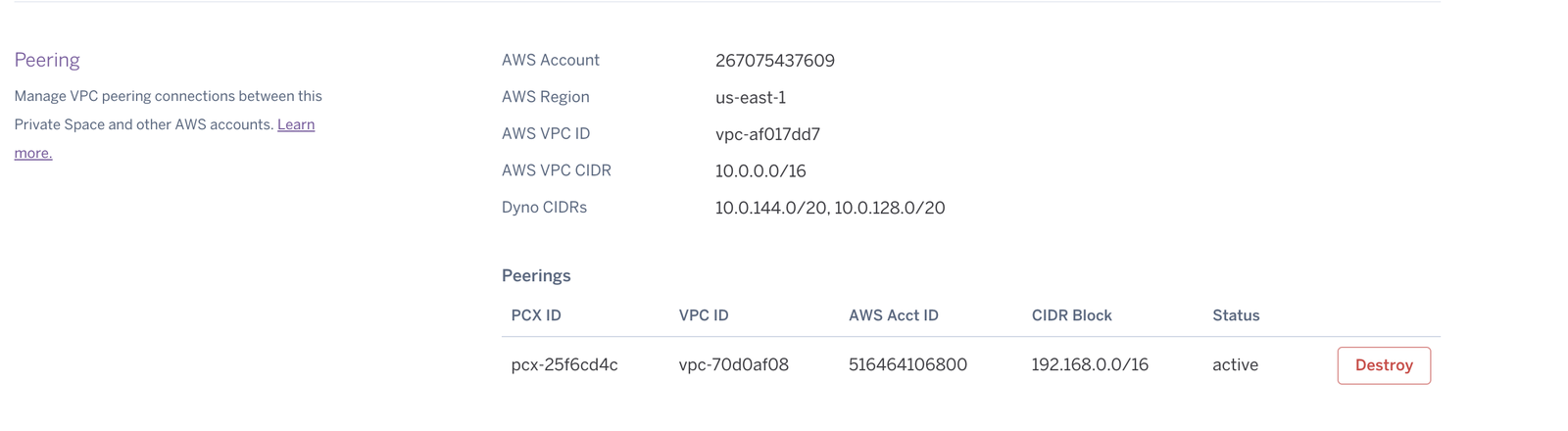This screenshot has width=1568, height=431.
Task: Click the active status text
Action: [x=1235, y=365]
